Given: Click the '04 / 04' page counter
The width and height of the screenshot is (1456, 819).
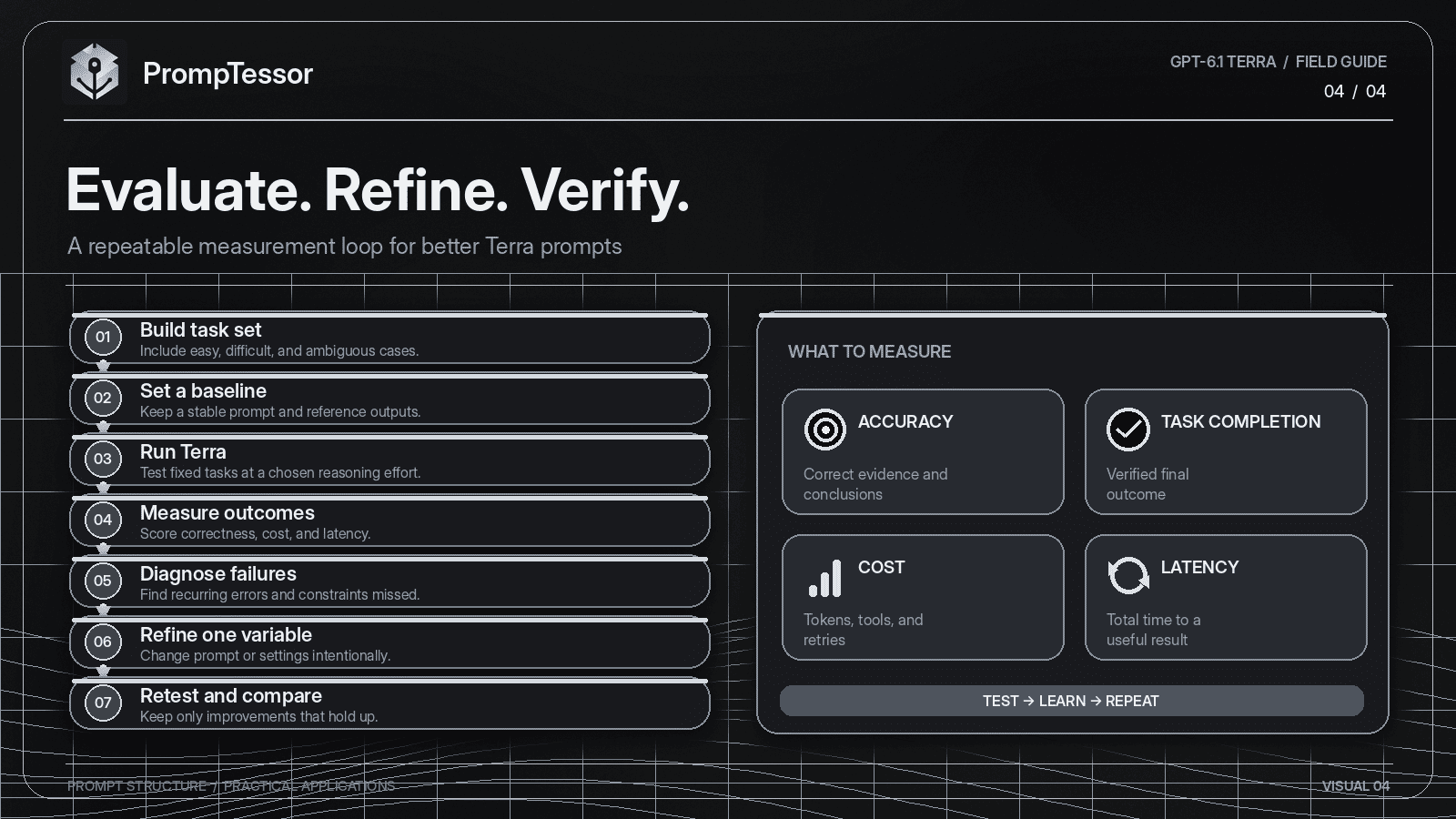Looking at the screenshot, I should [x=1355, y=91].
